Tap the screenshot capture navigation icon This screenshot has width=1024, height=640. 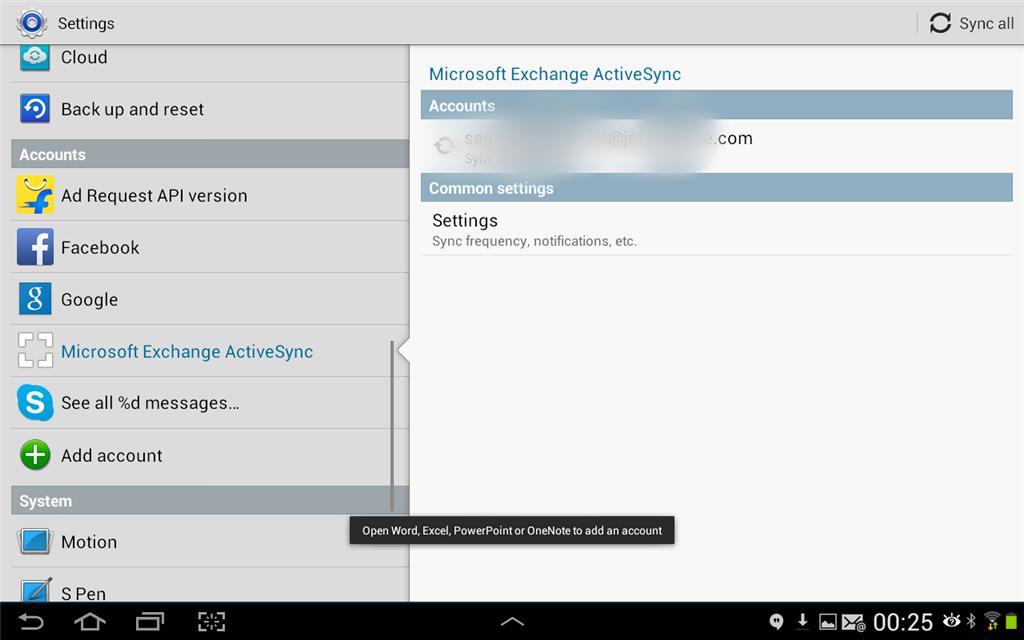coord(212,621)
